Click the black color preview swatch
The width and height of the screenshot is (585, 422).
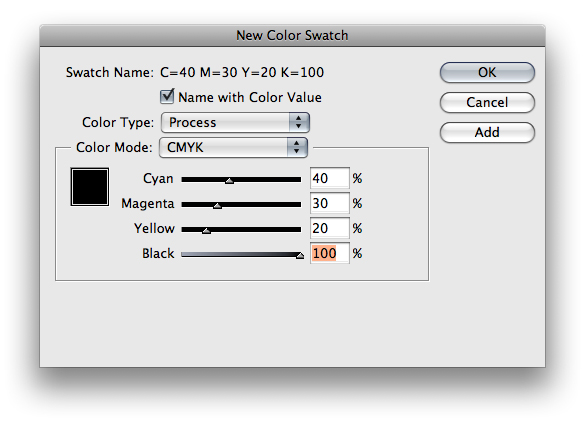90,187
